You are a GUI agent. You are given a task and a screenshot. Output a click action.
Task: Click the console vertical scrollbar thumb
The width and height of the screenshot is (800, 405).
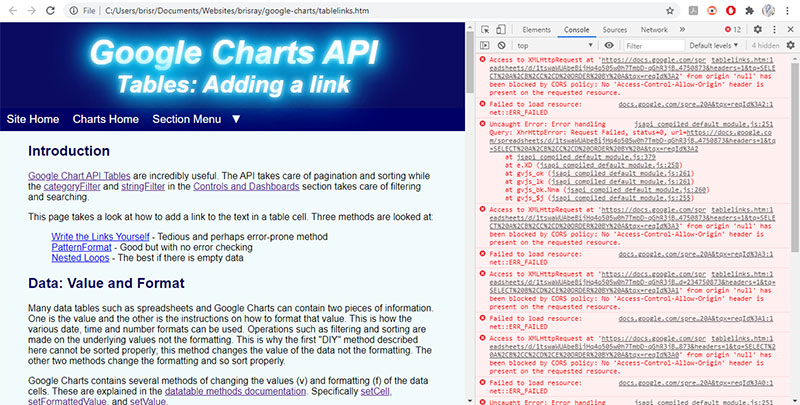point(795,157)
